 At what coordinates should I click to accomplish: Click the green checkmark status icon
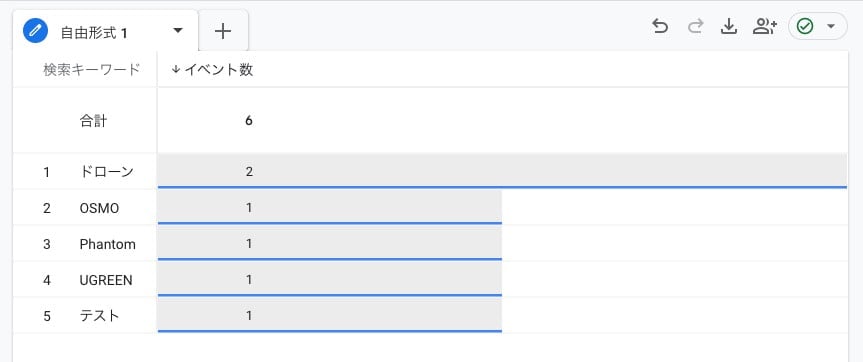(805, 26)
